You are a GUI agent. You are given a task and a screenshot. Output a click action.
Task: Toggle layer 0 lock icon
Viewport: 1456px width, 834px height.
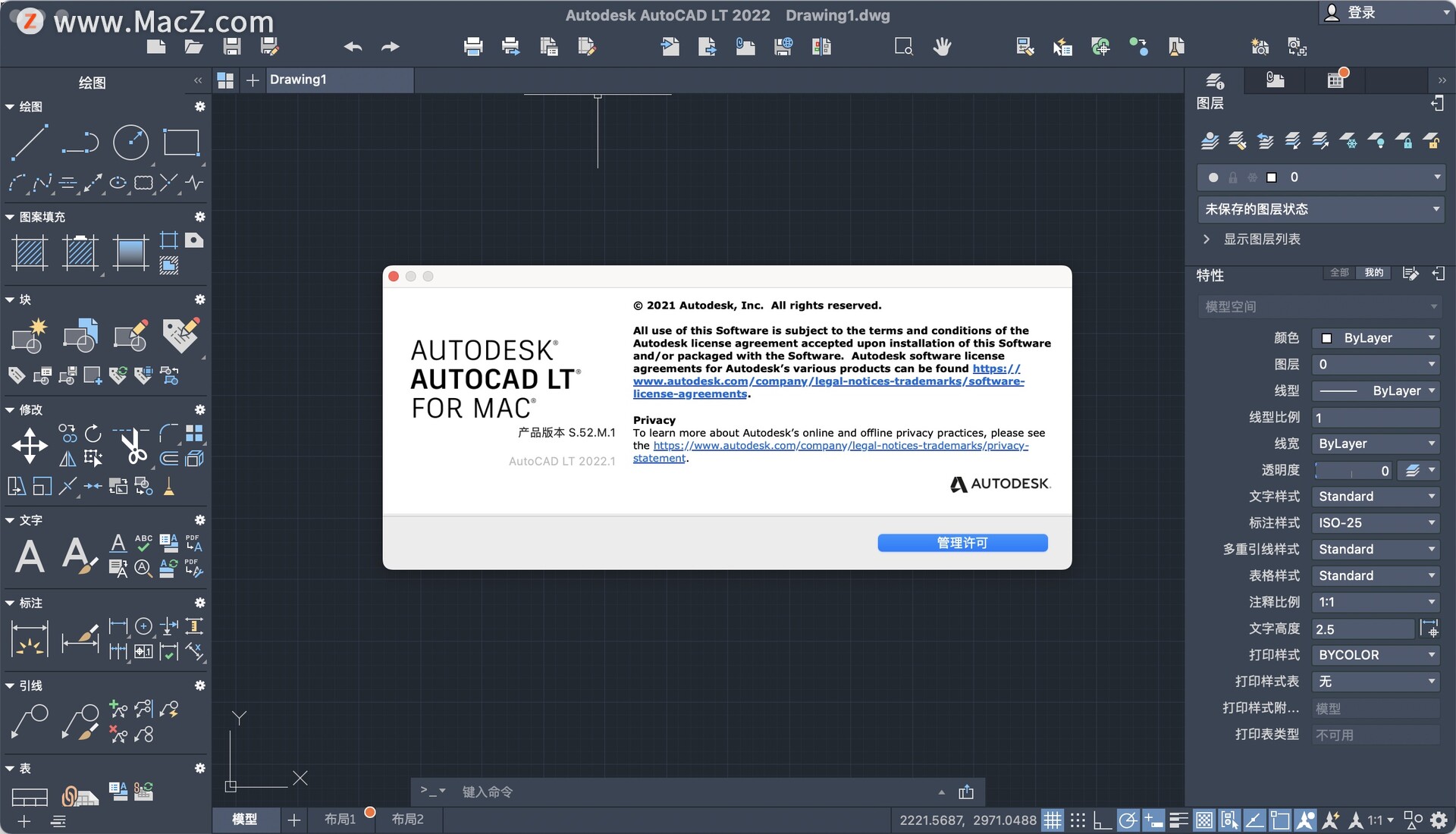pyautogui.click(x=1233, y=177)
